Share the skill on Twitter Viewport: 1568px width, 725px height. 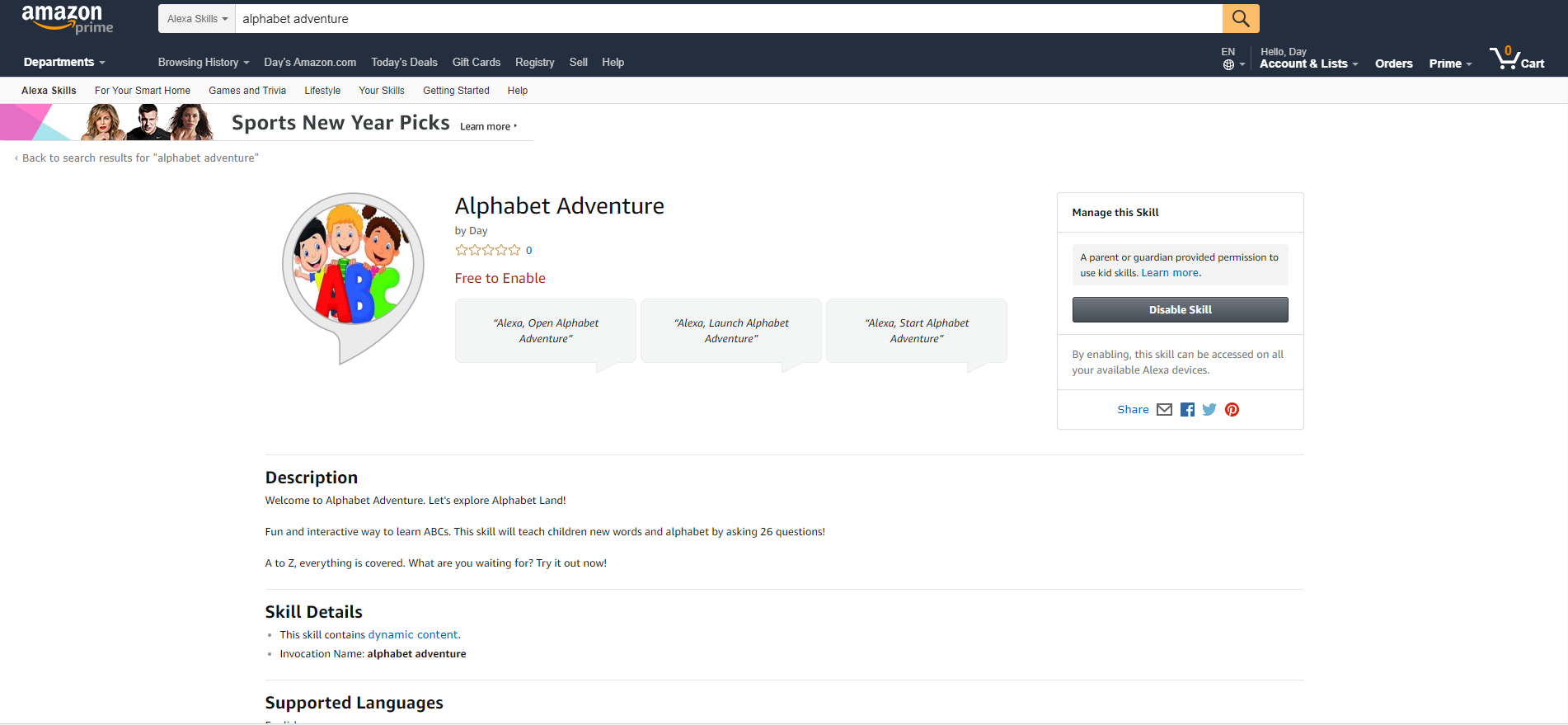pos(1209,410)
